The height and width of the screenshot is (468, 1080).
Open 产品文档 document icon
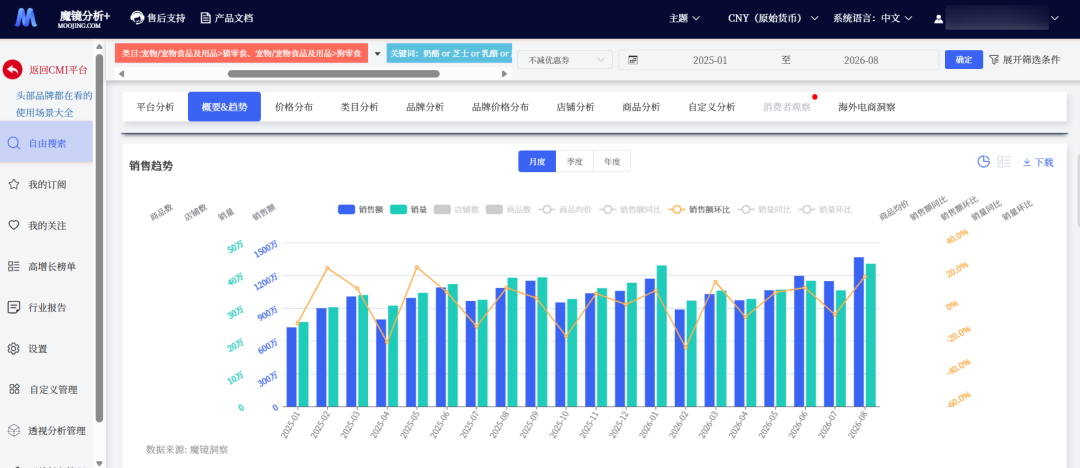pyautogui.click(x=205, y=18)
